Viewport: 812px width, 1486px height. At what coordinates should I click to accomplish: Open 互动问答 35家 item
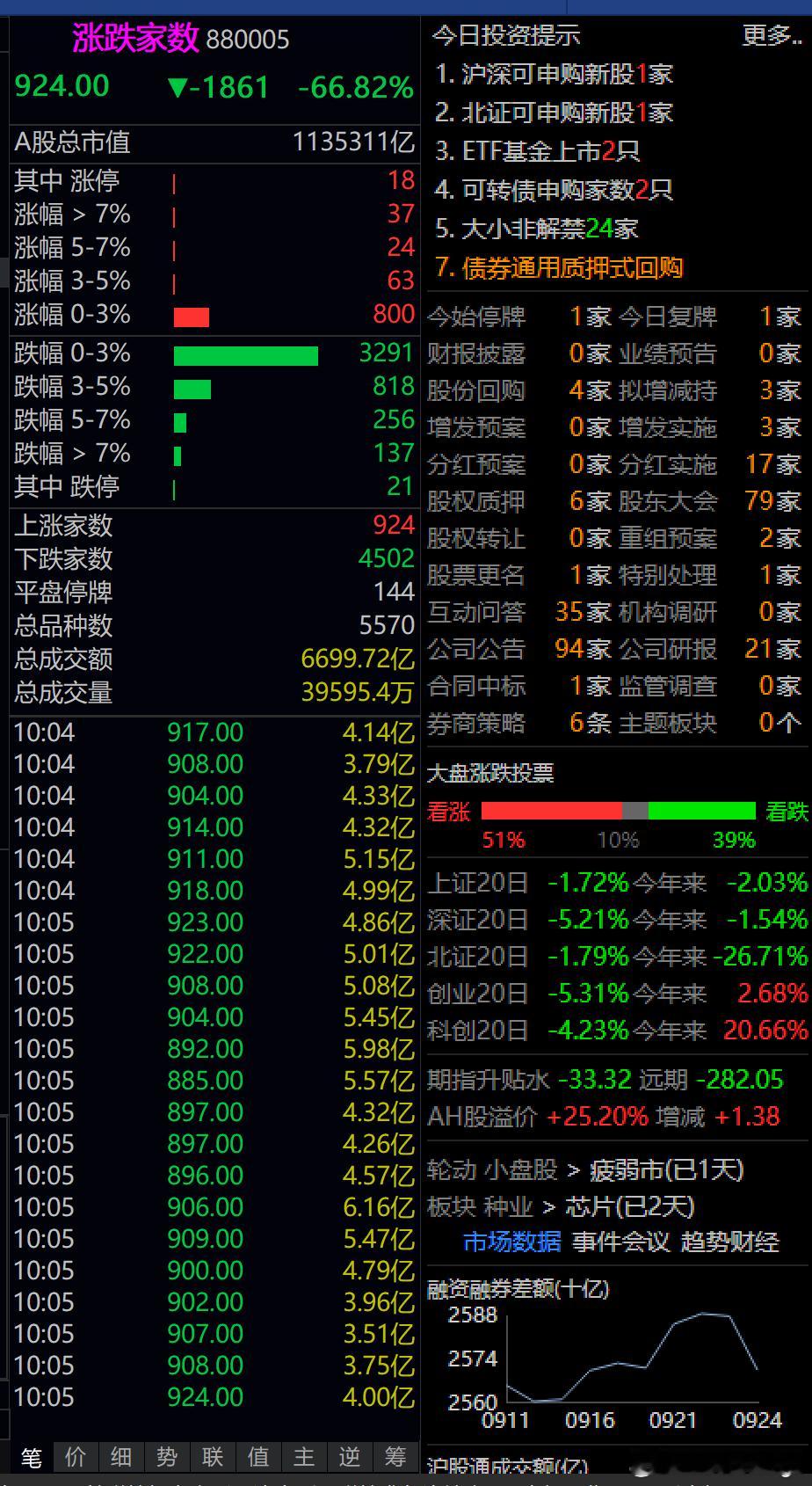coord(519,612)
